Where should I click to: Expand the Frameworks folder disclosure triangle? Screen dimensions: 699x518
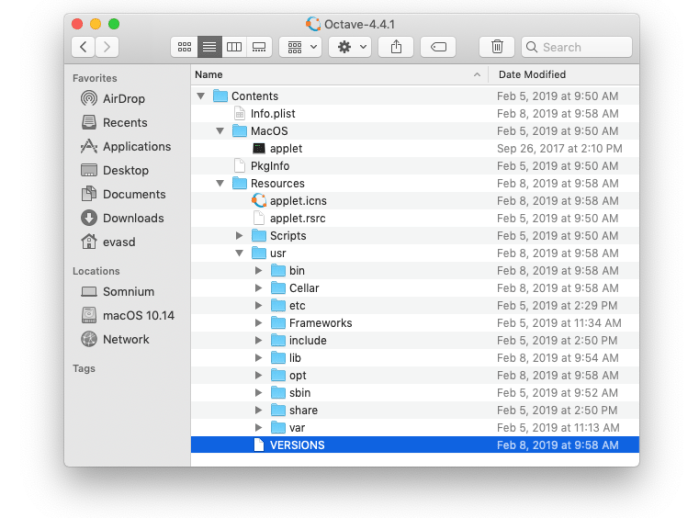259,323
